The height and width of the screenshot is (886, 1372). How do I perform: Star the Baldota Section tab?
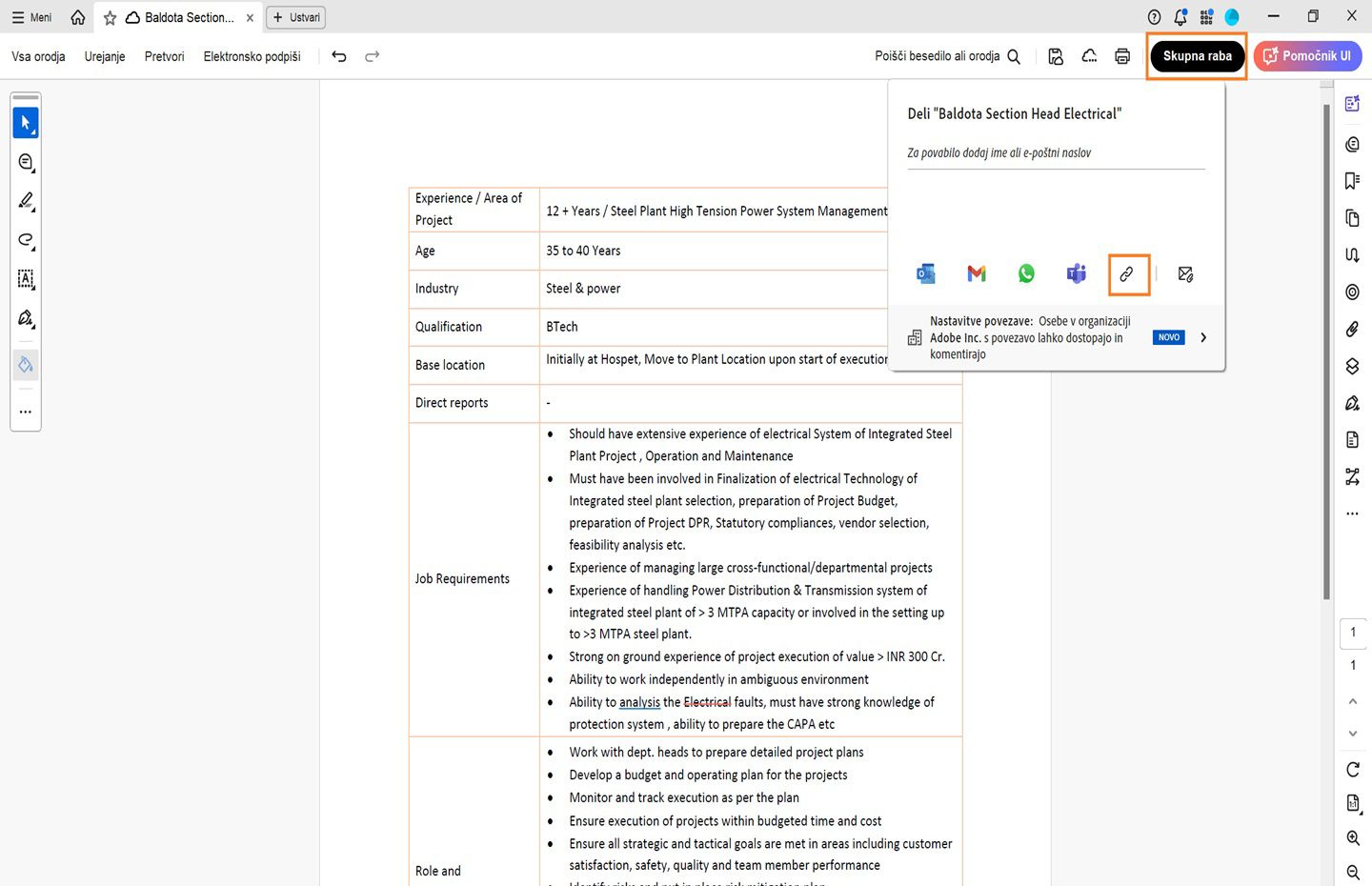pos(110,17)
